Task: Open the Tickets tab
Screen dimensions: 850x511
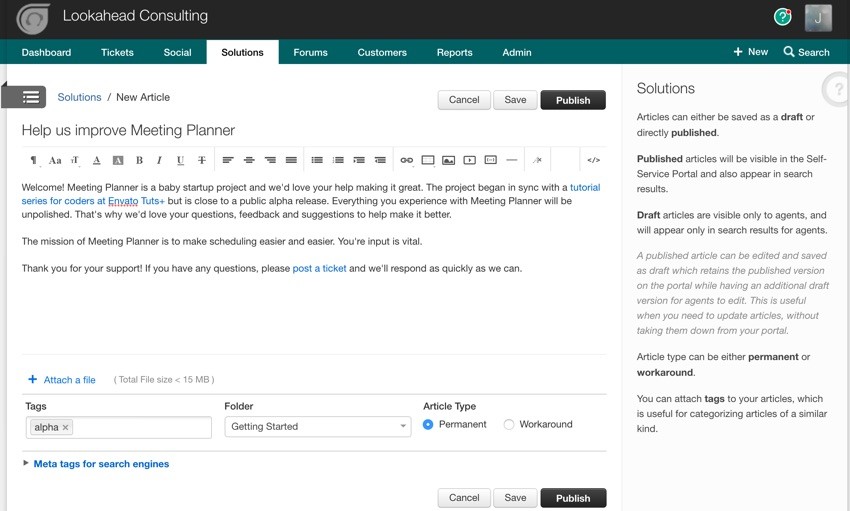Action: pyautogui.click(x=117, y=53)
